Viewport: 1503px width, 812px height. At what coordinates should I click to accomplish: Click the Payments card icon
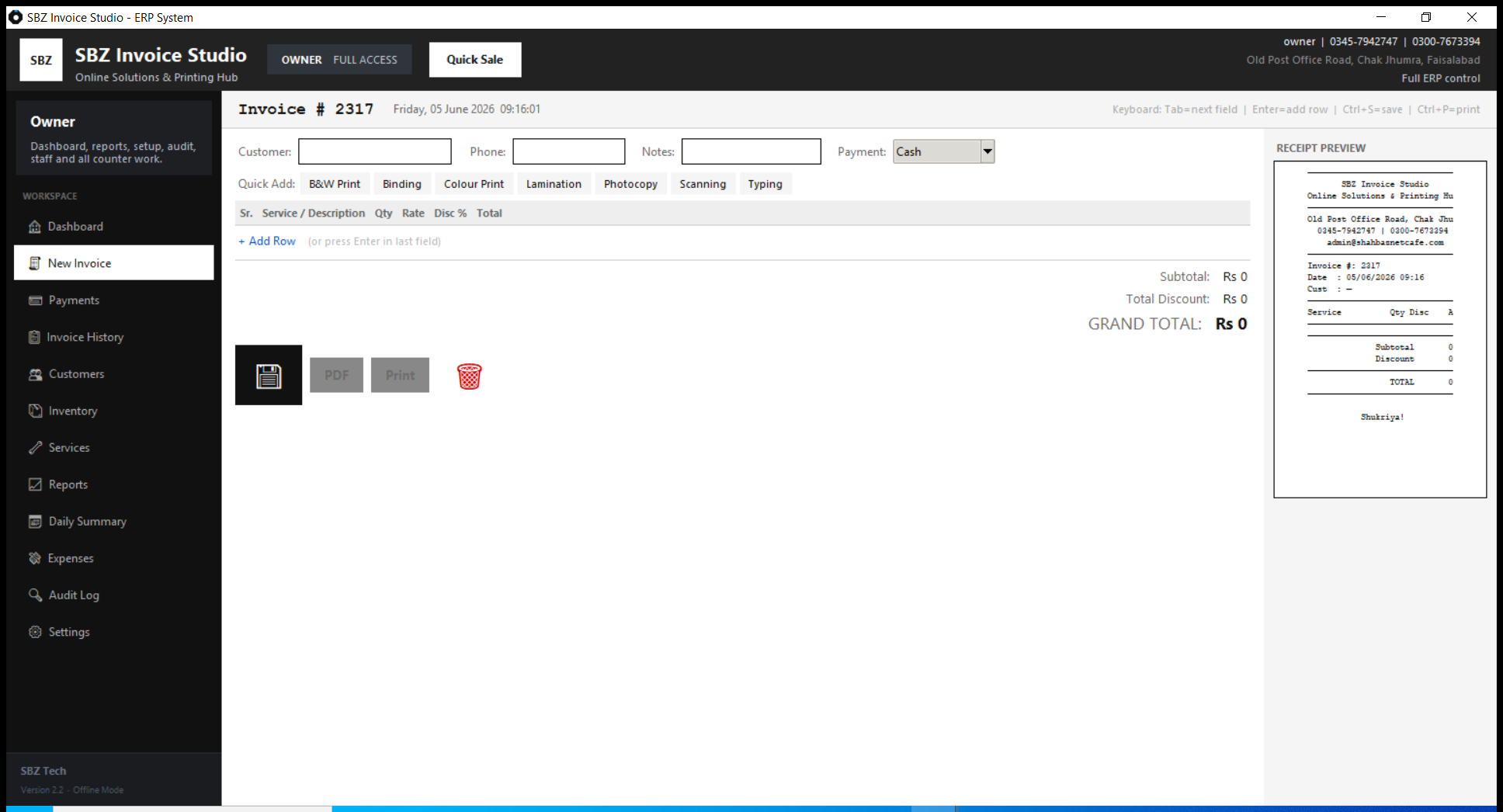pyautogui.click(x=35, y=300)
